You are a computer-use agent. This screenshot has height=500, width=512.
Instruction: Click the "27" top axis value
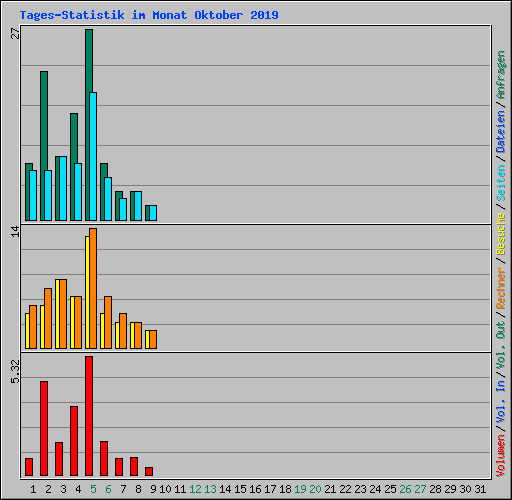tap(16, 34)
